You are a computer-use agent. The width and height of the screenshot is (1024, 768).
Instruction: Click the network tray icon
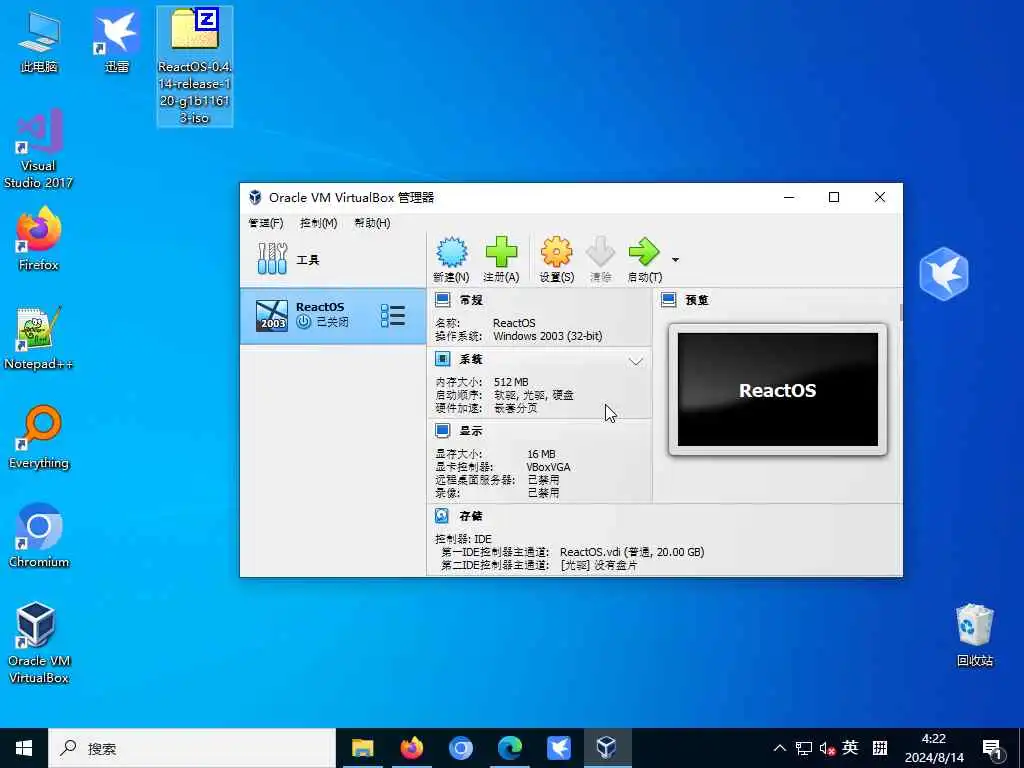[803, 748]
